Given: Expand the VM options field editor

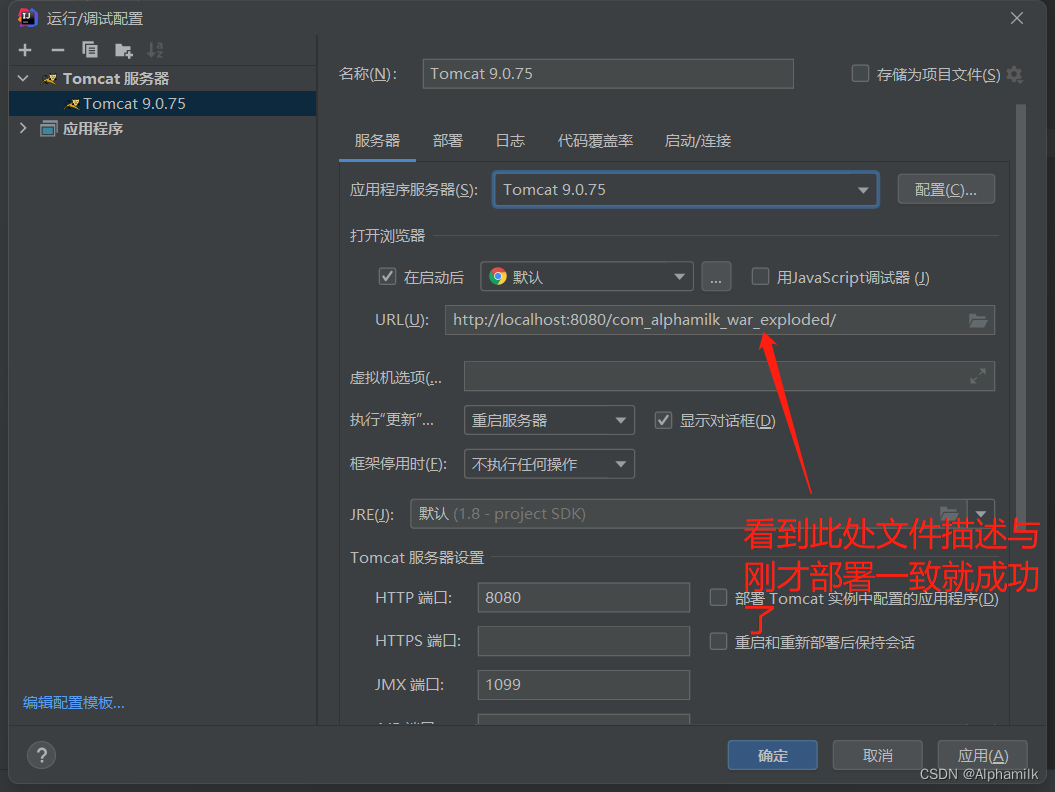Looking at the screenshot, I should (978, 376).
